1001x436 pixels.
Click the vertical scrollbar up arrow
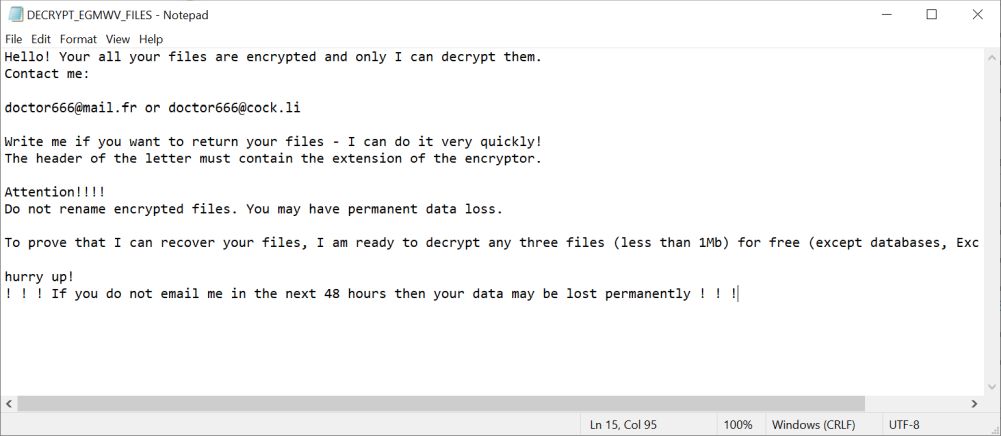(x=992, y=57)
